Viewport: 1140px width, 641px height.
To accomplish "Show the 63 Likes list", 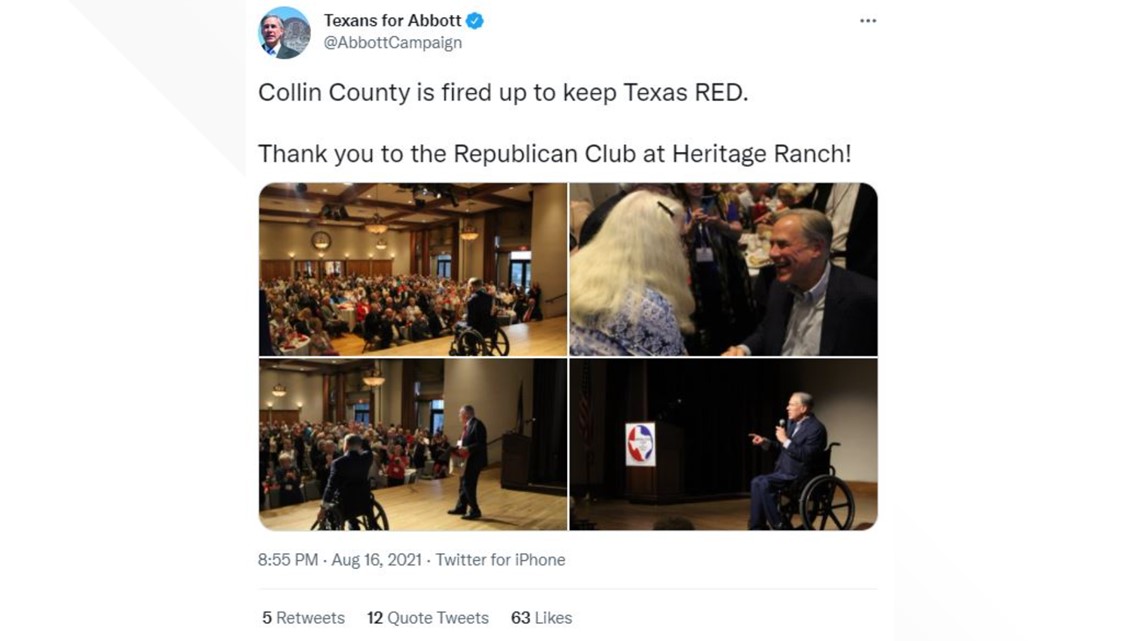I will [x=541, y=618].
